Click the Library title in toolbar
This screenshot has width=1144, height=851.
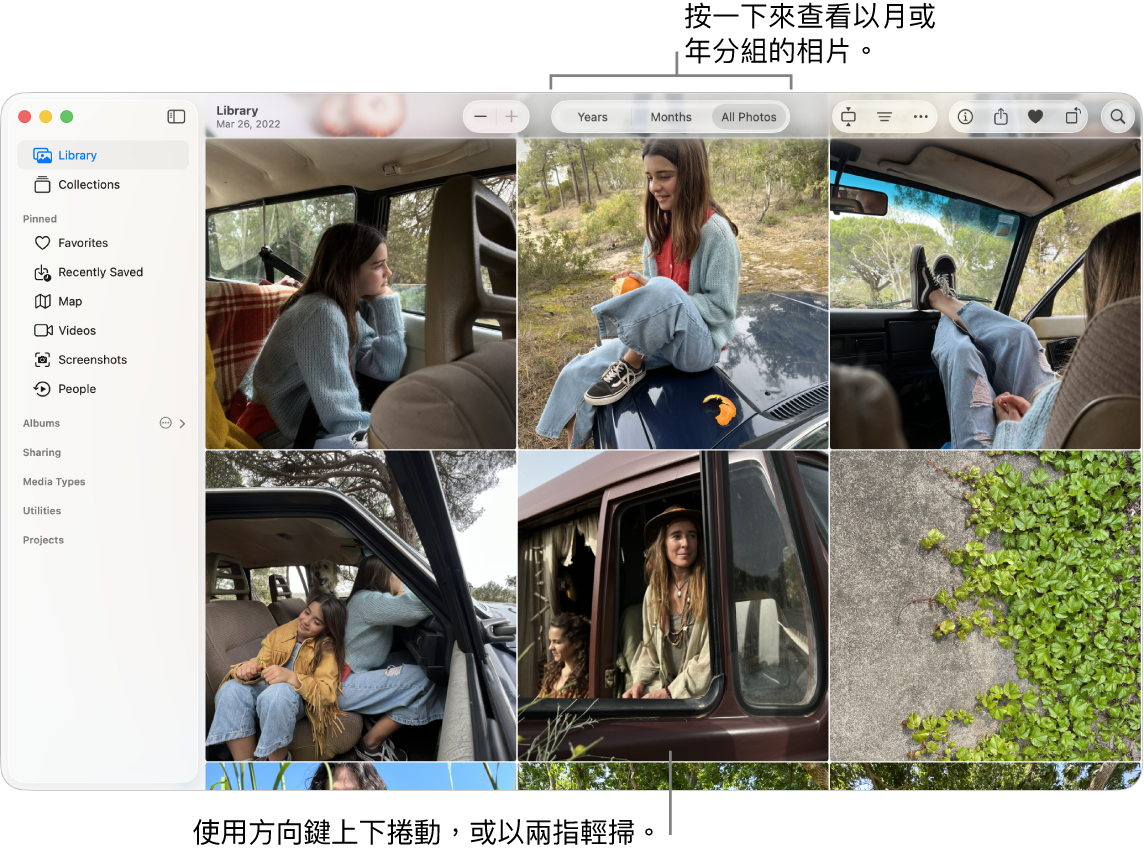pyautogui.click(x=237, y=110)
